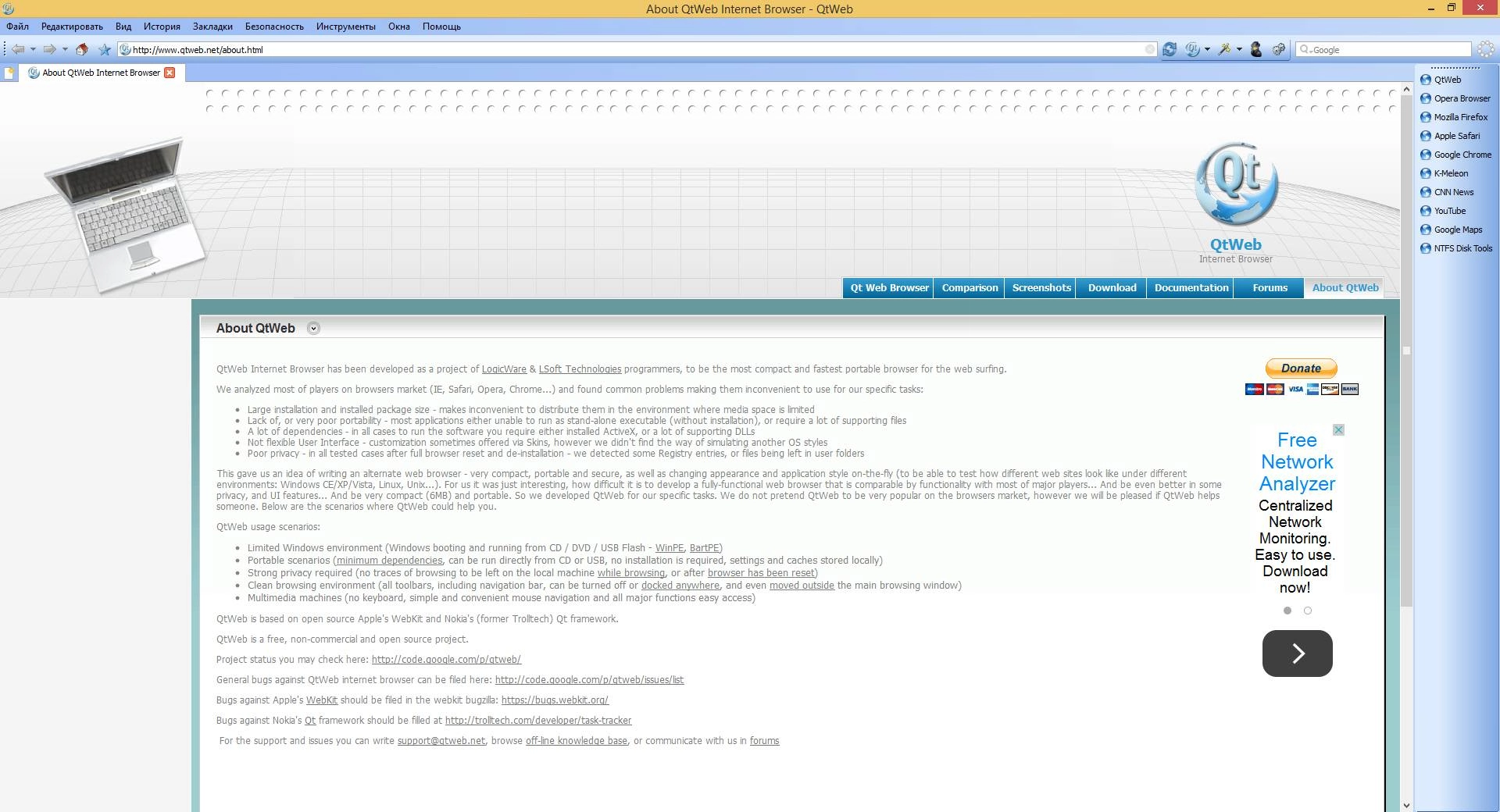The height and width of the screenshot is (812, 1500).
Task: Open the off-line knowledge base link
Action: coord(577,741)
